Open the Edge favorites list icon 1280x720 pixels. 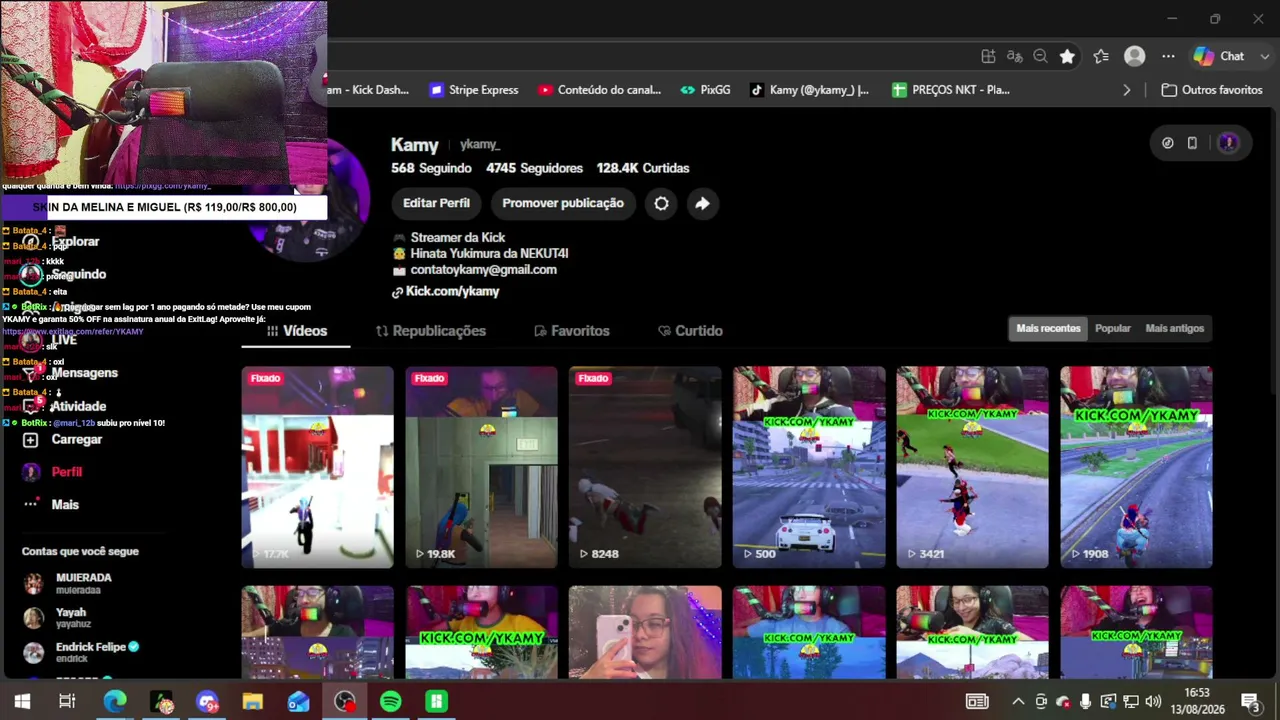pyautogui.click(x=1101, y=57)
